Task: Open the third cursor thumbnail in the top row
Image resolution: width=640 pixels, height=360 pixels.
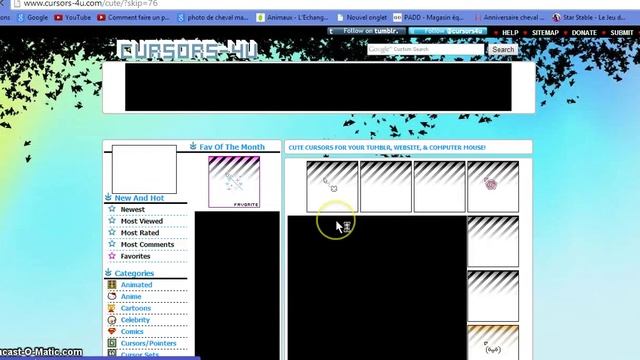Action: coord(440,187)
